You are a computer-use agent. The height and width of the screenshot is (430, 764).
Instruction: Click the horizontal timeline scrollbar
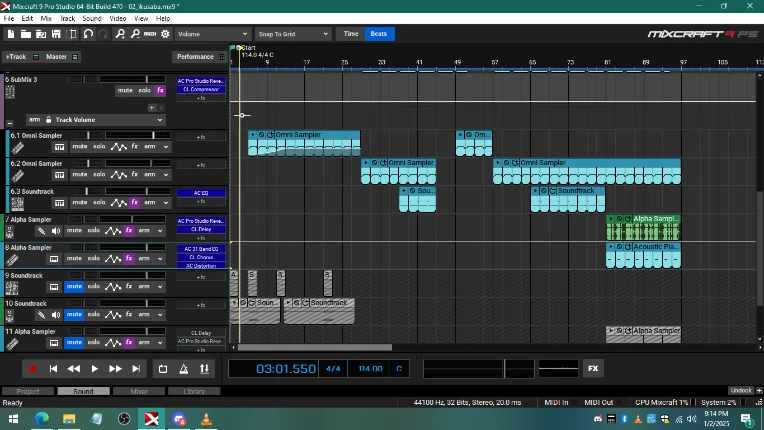pos(315,348)
